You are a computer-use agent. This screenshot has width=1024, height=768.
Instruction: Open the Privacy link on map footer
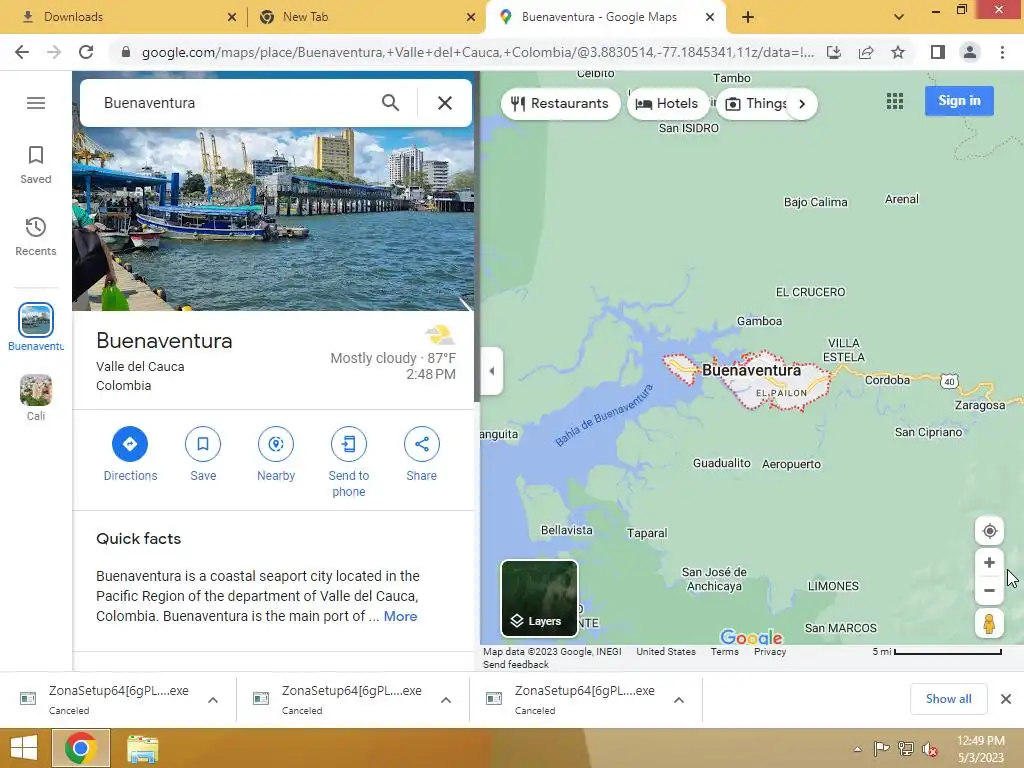(770, 652)
